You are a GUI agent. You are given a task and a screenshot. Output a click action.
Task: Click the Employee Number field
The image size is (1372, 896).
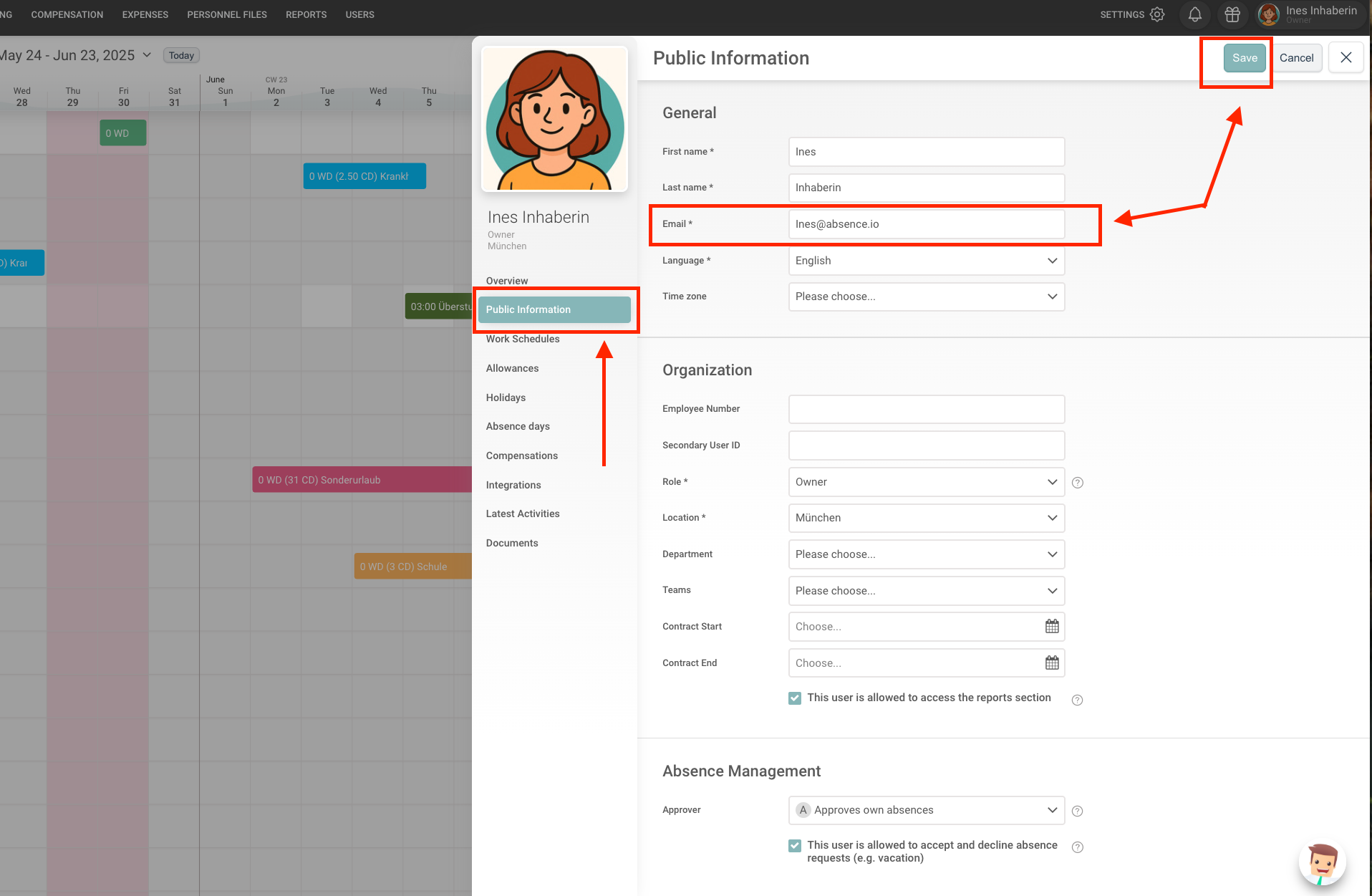[927, 409]
